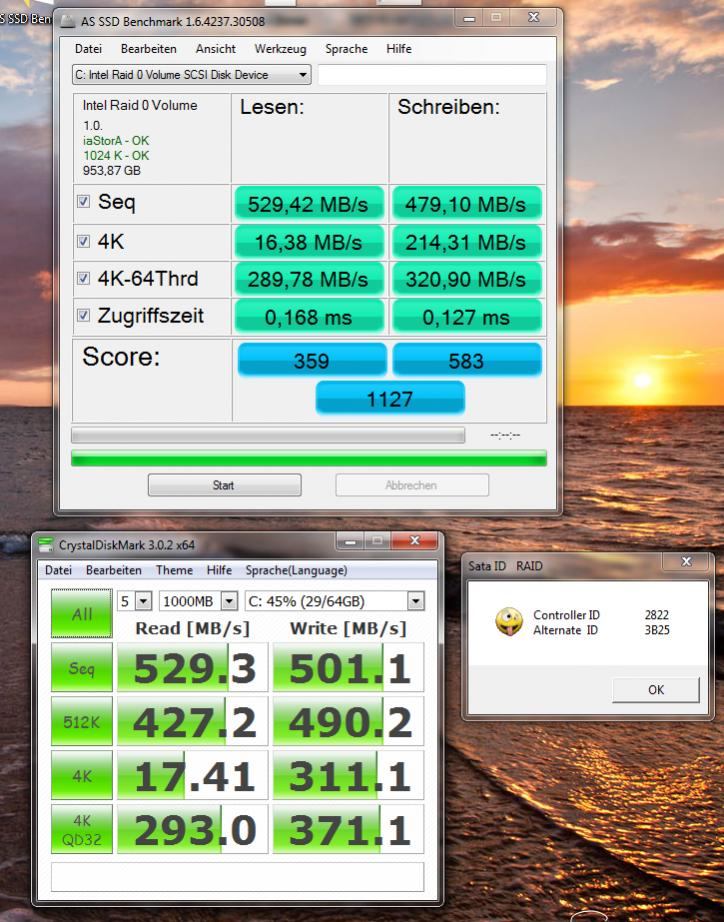Click the comment field at bottom of CrystalDiskMark
This screenshot has width=724, height=922.
[x=237, y=877]
